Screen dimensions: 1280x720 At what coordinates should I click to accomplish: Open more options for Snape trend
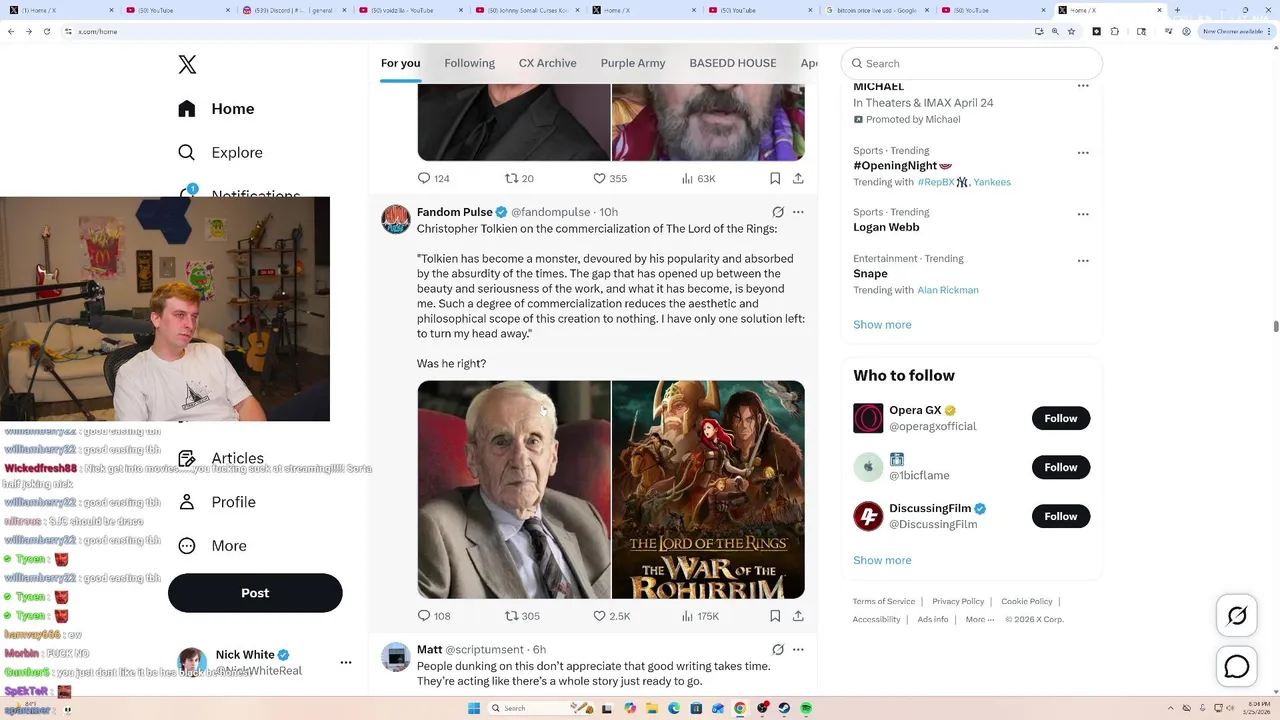(x=1083, y=261)
